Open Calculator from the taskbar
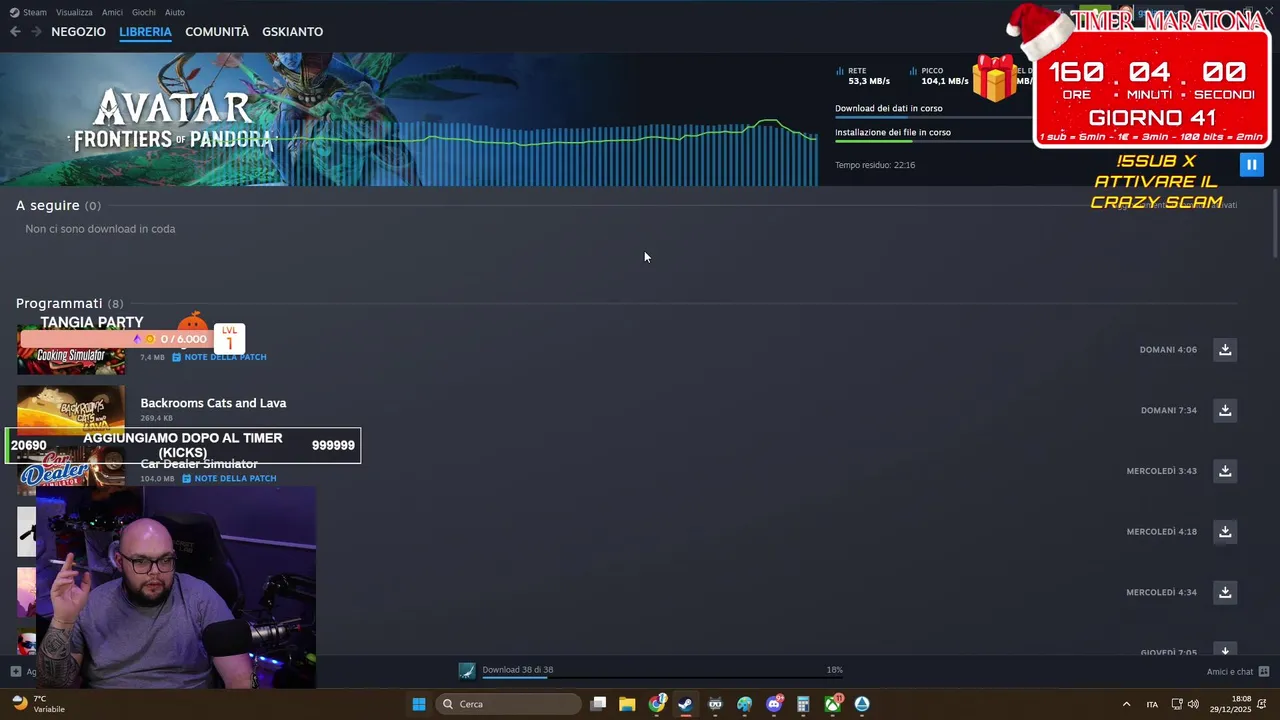 [x=803, y=704]
